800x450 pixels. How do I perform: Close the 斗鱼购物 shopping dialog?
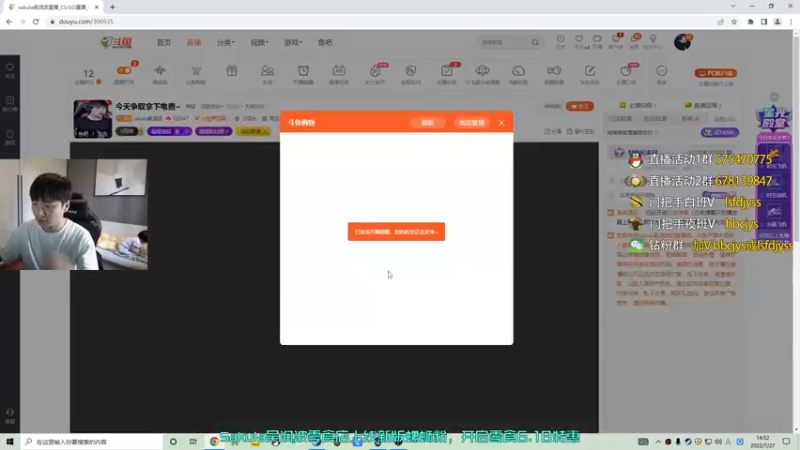tap(502, 122)
